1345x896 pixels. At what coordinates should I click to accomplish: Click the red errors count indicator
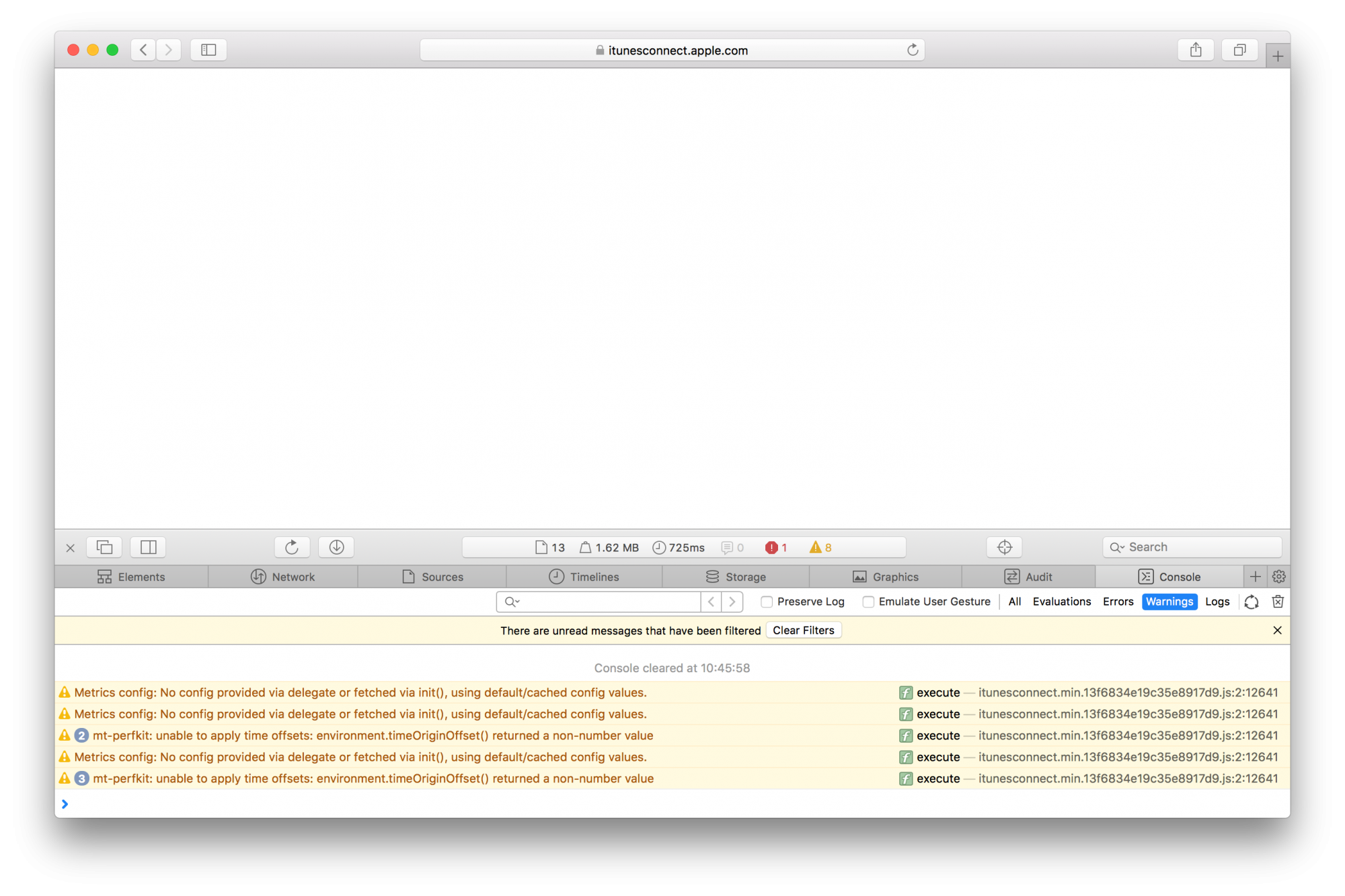click(x=775, y=548)
